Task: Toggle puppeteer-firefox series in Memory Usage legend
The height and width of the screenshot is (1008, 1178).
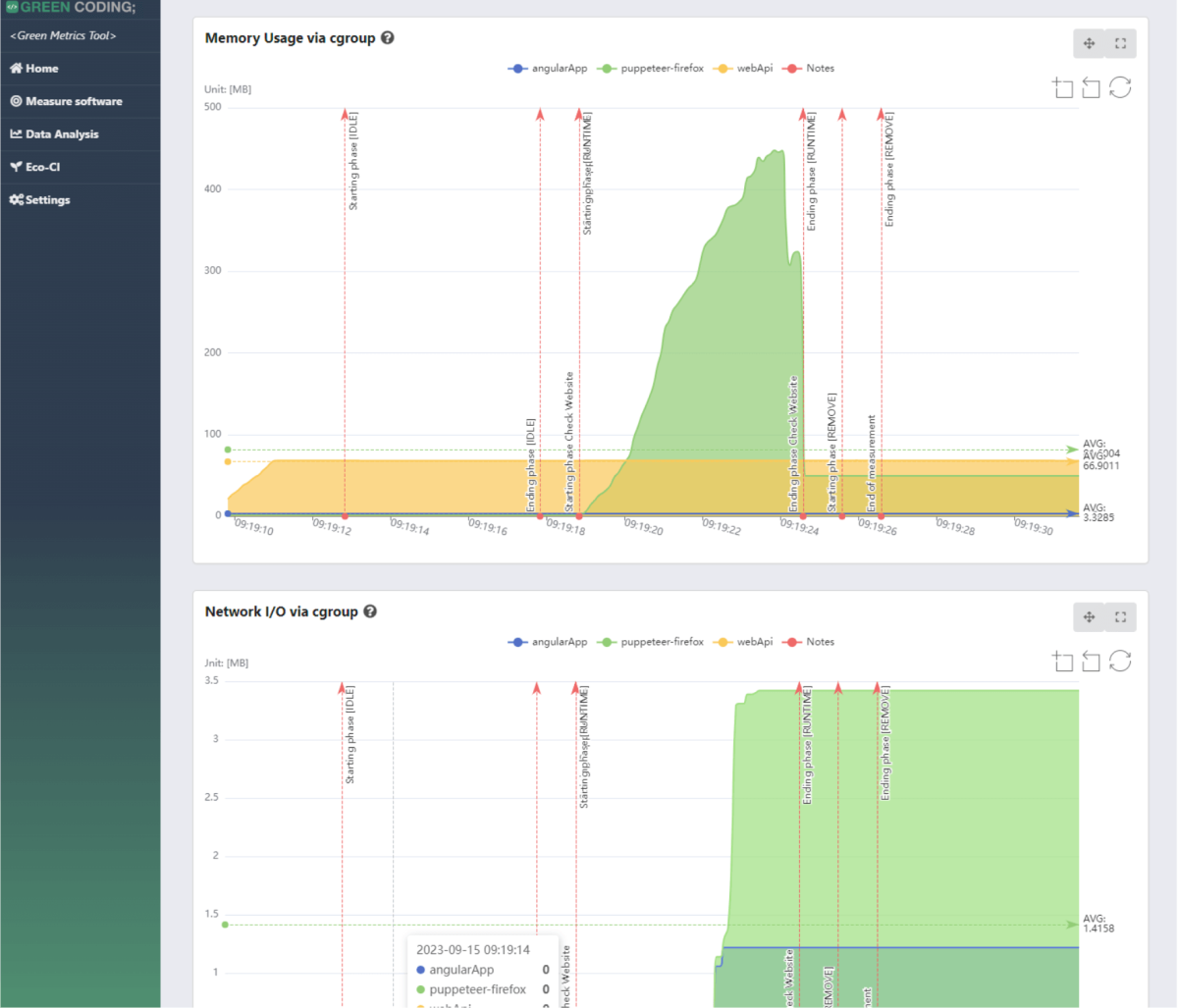Action: point(651,69)
